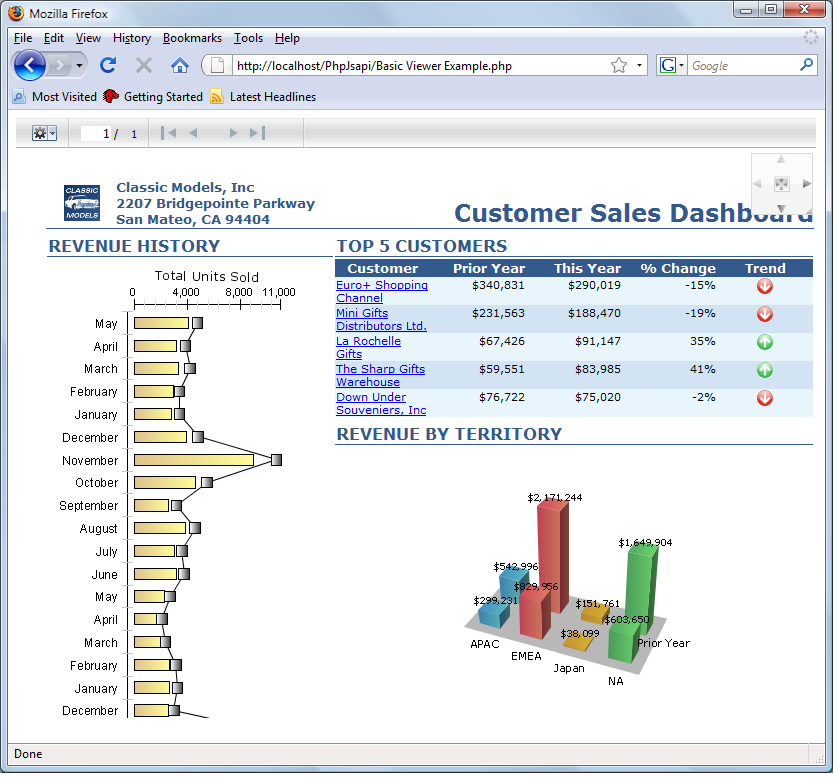The width and height of the screenshot is (839, 780).
Task: Advance to the next report page
Action: pos(233,133)
